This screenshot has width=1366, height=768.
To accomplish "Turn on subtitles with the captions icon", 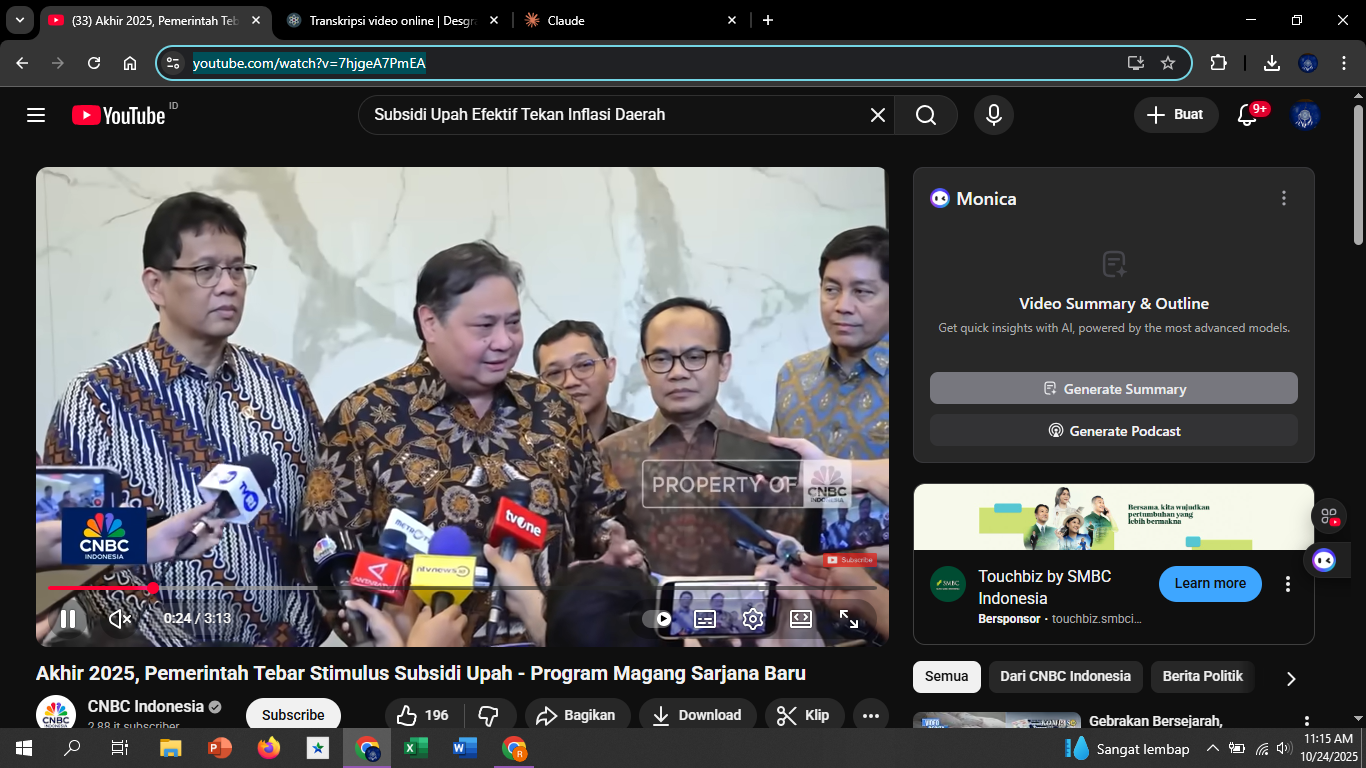I will 705,619.
